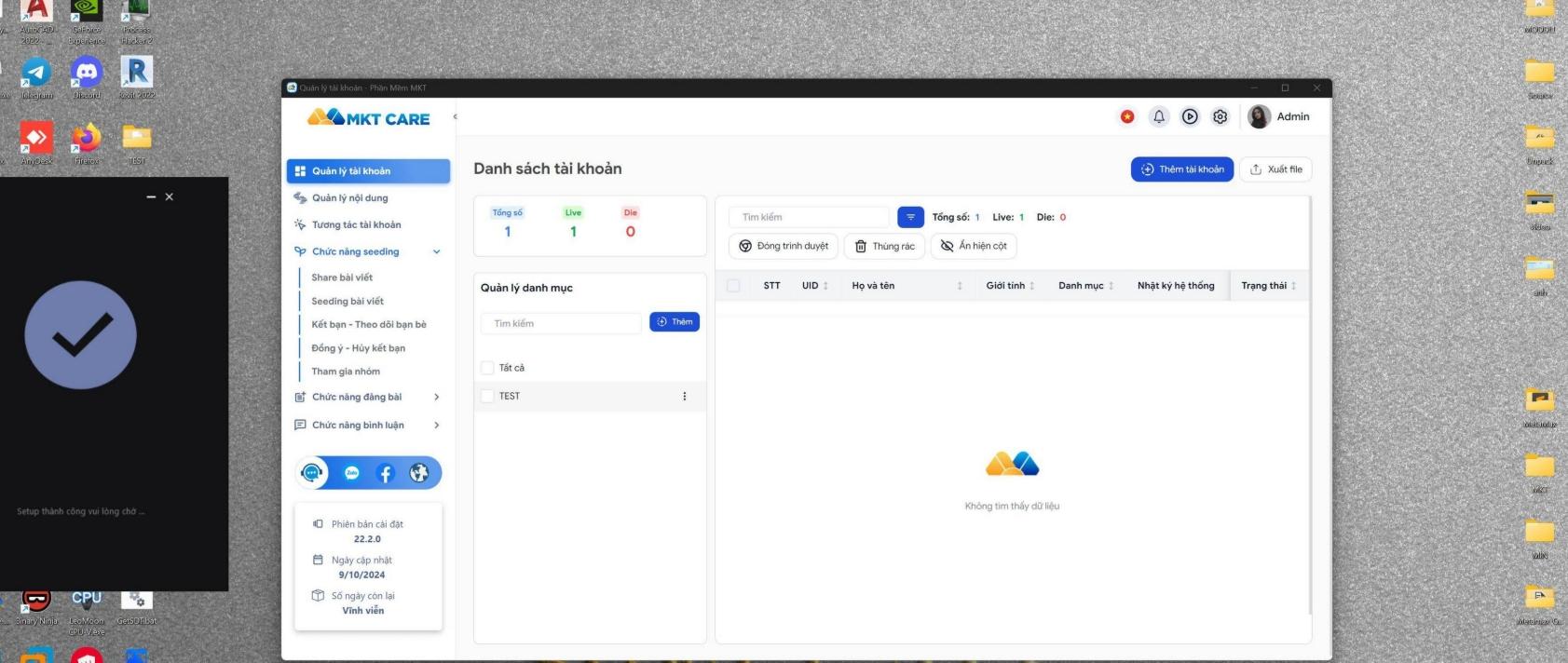Click the category search 'Tìm kiếm' field
Viewport: 1568px width, 663px height.
pos(561,323)
